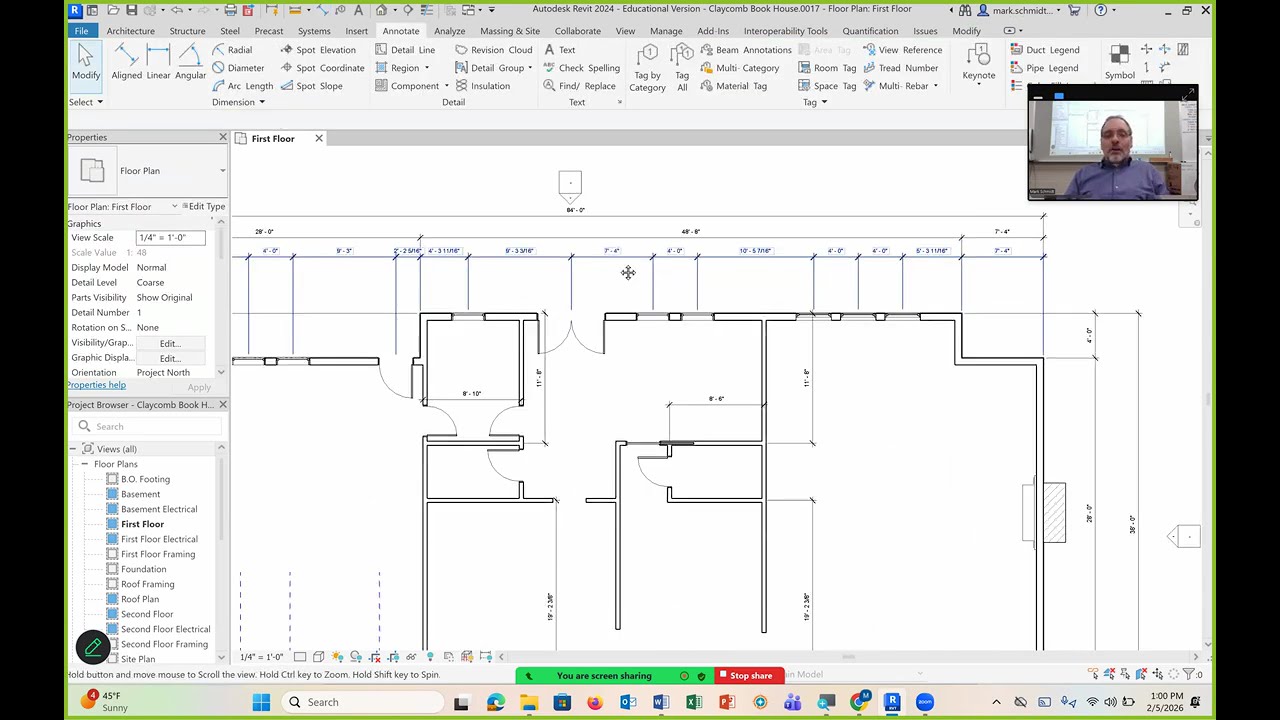Place a Spot Slope annotation
The height and width of the screenshot is (720, 1280).
click(x=311, y=86)
